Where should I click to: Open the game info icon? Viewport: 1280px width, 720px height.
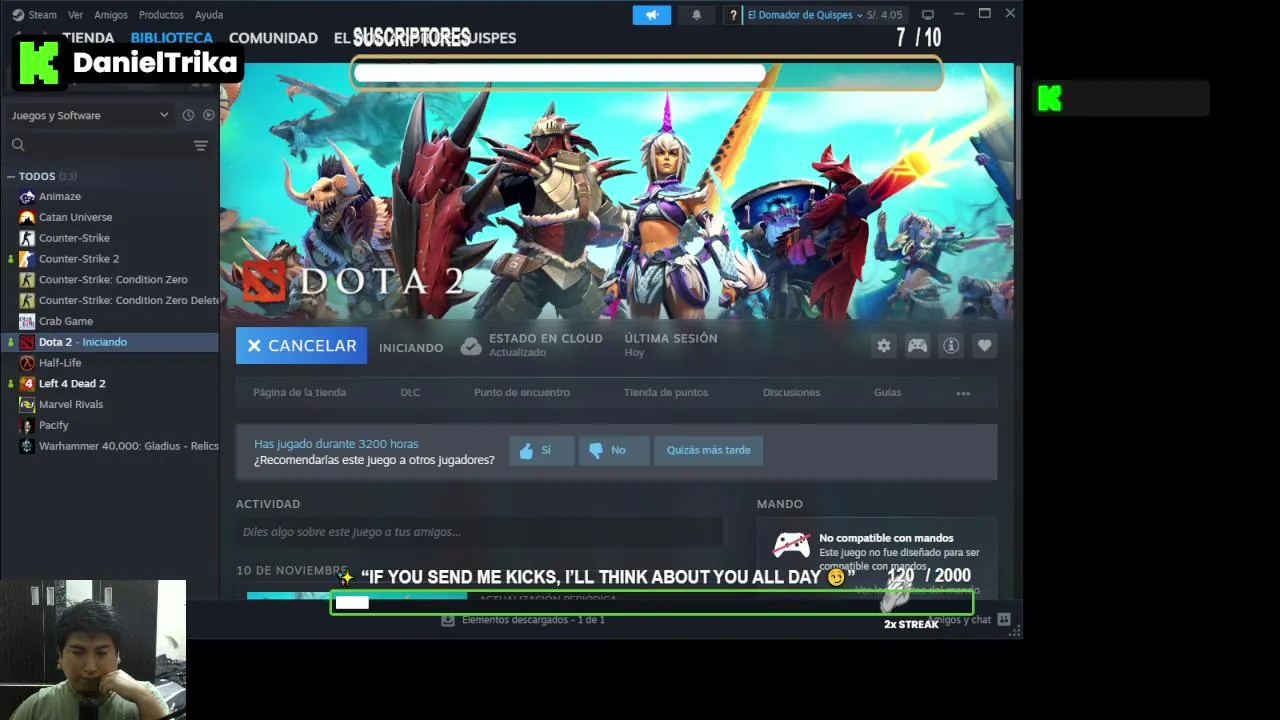click(951, 346)
